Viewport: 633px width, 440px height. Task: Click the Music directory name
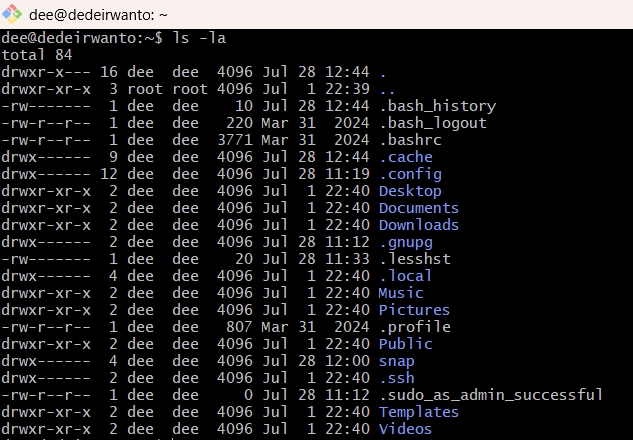pos(401,293)
